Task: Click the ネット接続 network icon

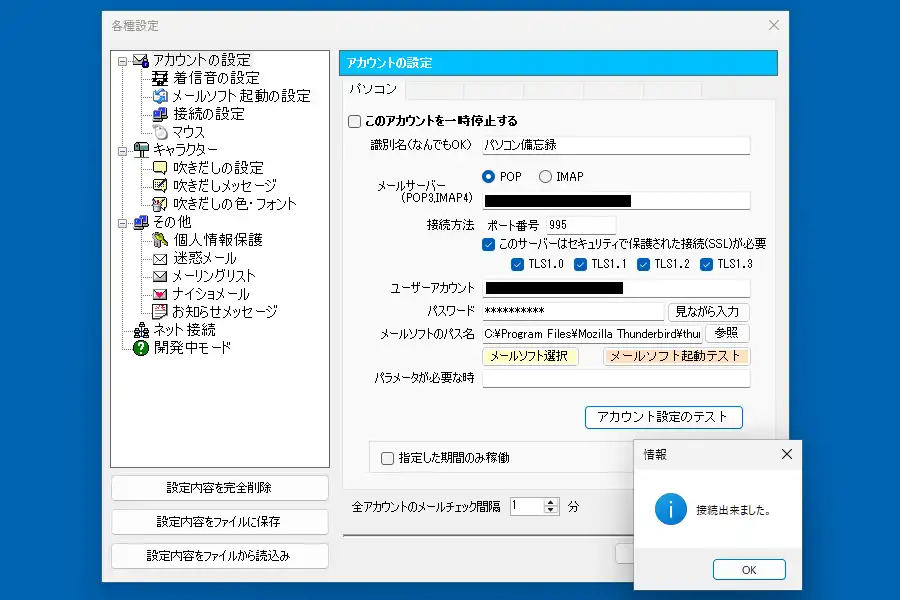Action: [141, 330]
